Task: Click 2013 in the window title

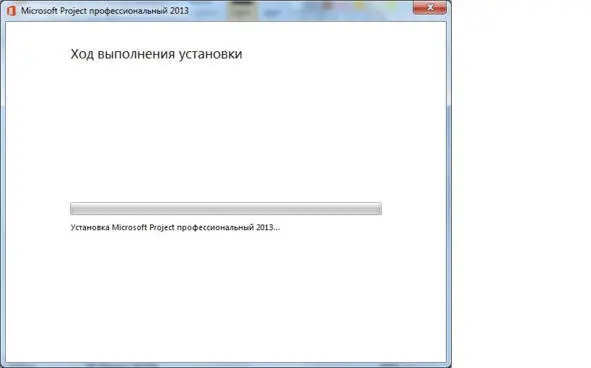Action: 179,11
